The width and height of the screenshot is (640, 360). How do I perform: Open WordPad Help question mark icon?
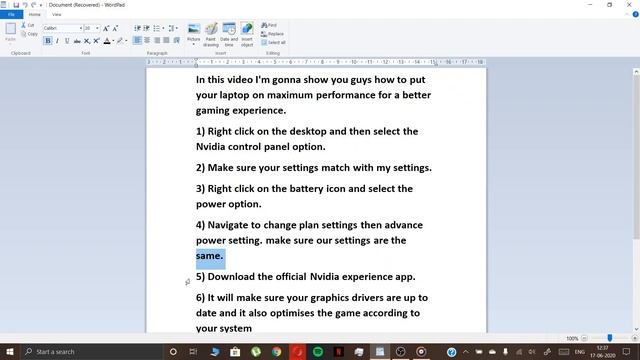pos(636,14)
